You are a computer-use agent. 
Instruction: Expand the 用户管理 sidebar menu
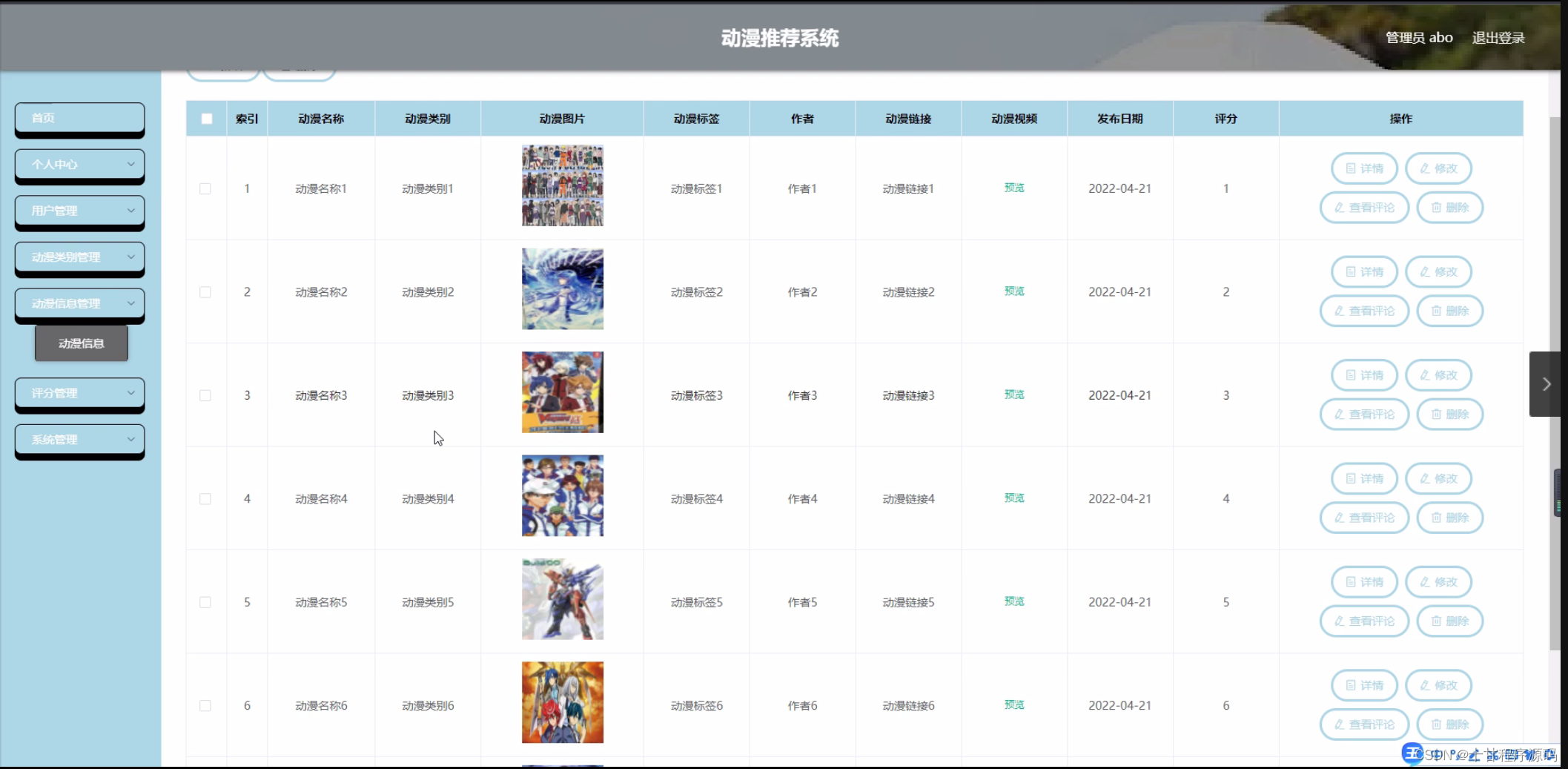click(x=79, y=211)
